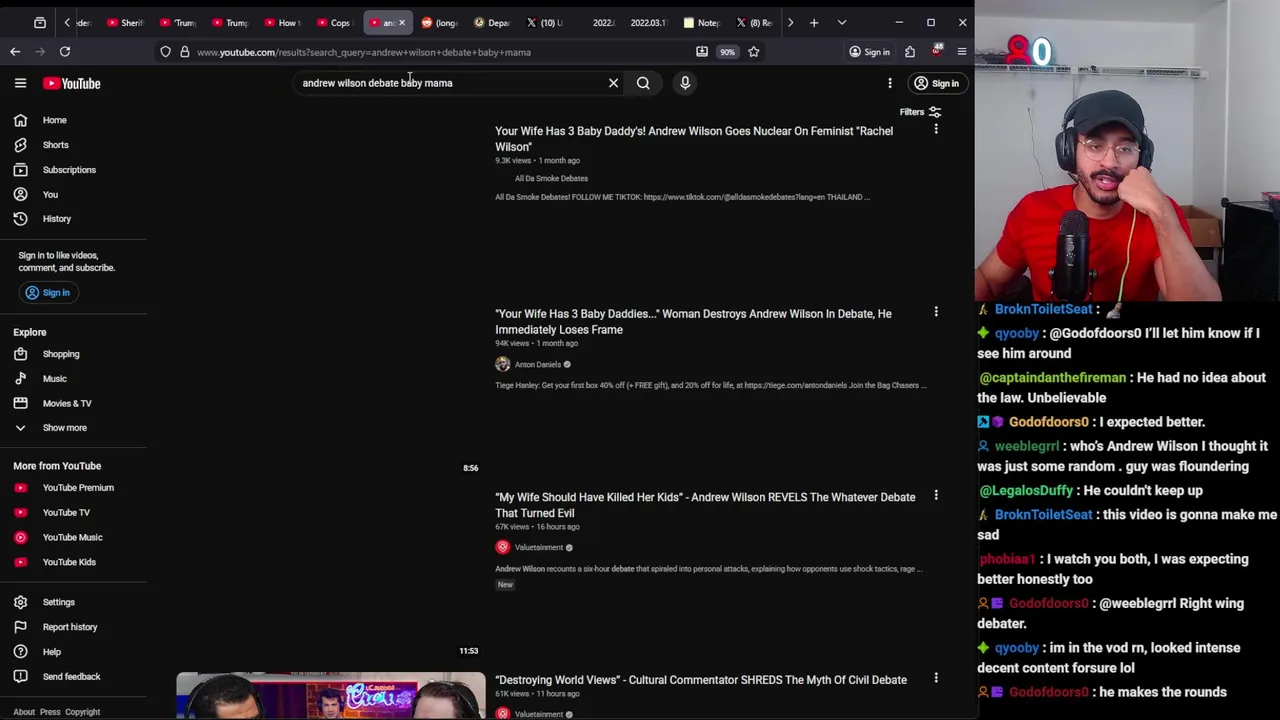The image size is (1280, 720).
Task: Open Anton Daniels channel
Action: click(x=537, y=364)
